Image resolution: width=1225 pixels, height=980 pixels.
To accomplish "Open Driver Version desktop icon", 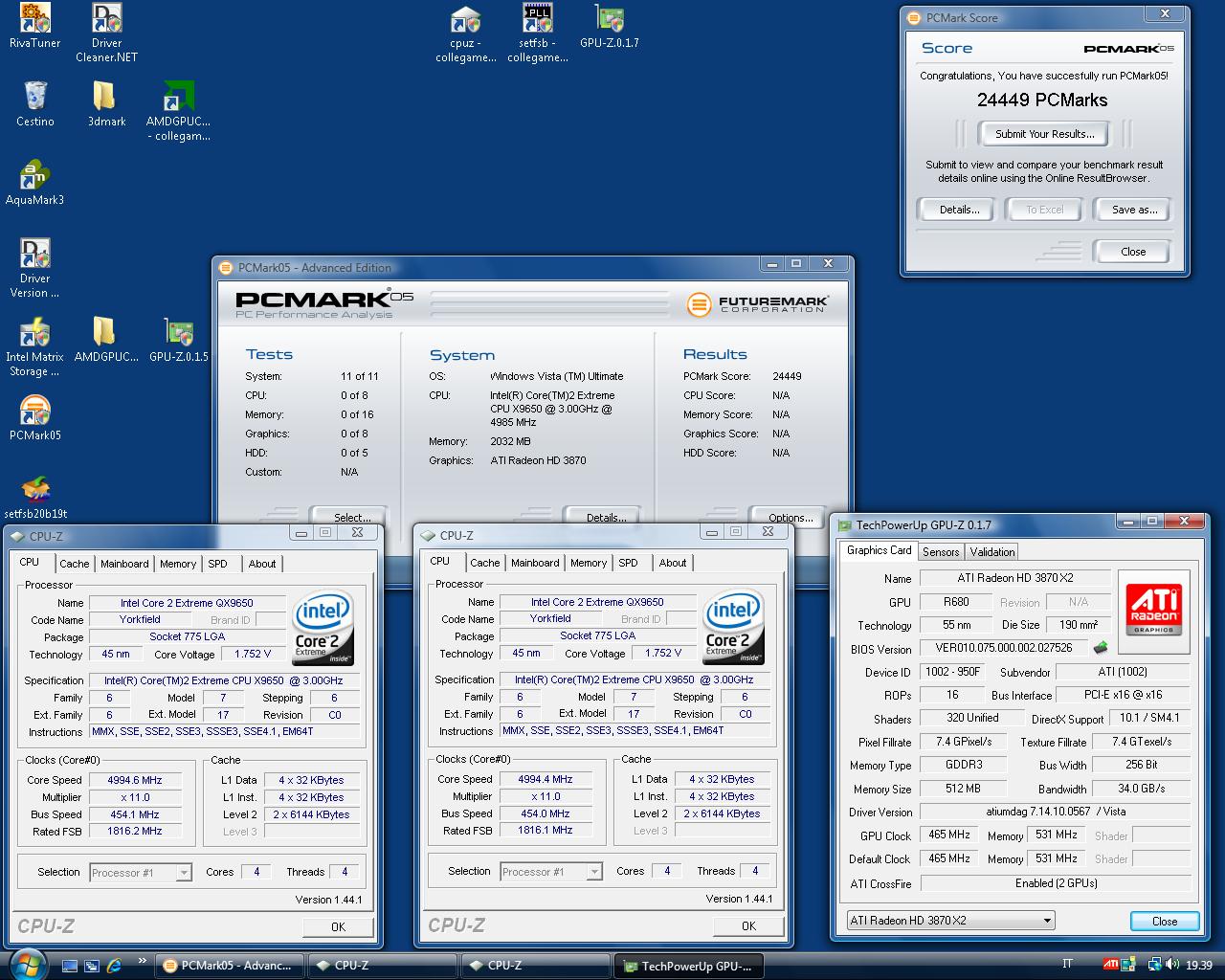I will (35, 254).
